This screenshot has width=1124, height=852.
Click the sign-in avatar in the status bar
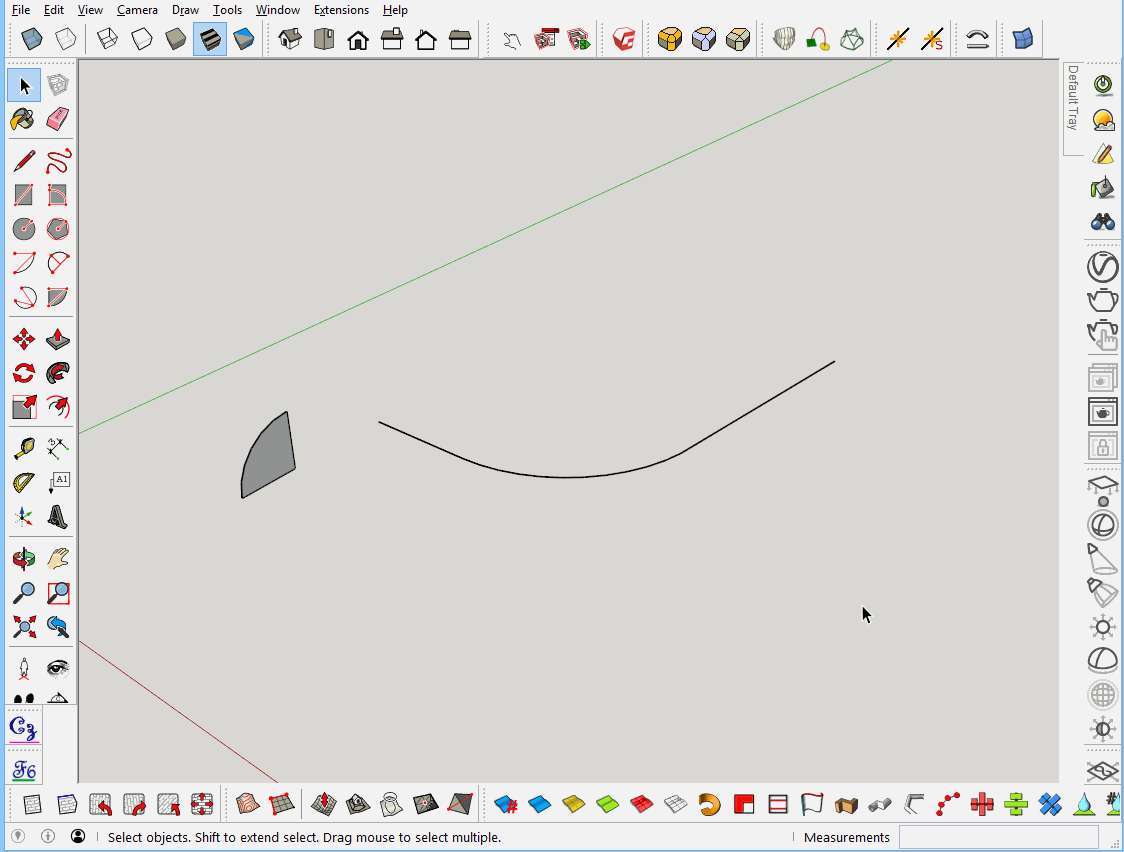tap(77, 837)
